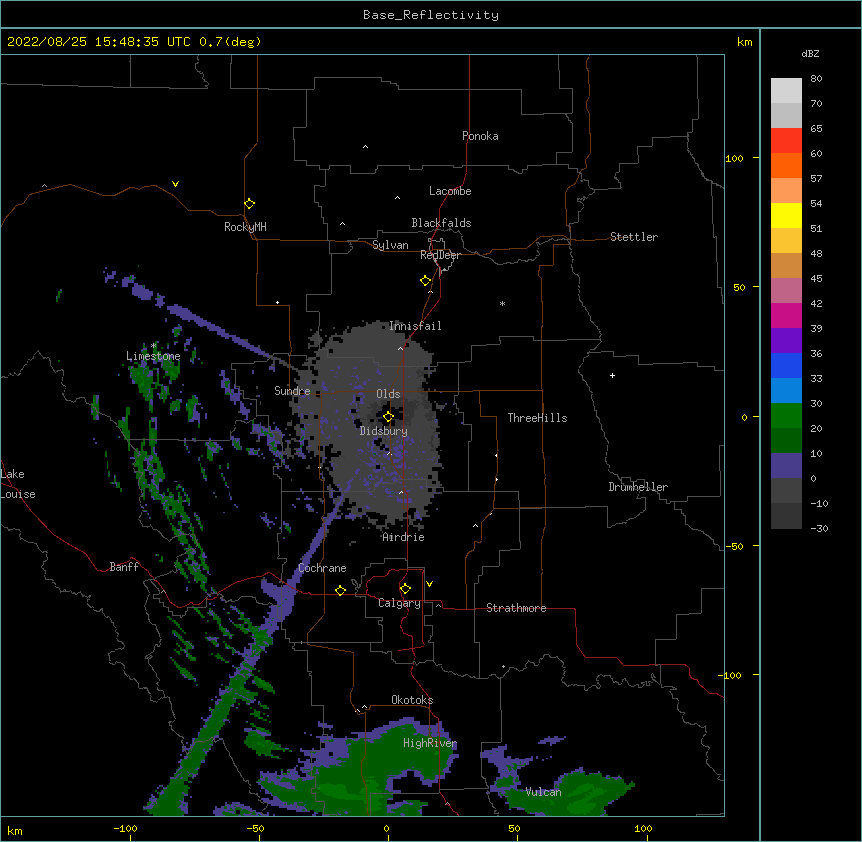Pick the red swatch in the dBZ legend
The height and width of the screenshot is (842, 862).
click(x=786, y=140)
